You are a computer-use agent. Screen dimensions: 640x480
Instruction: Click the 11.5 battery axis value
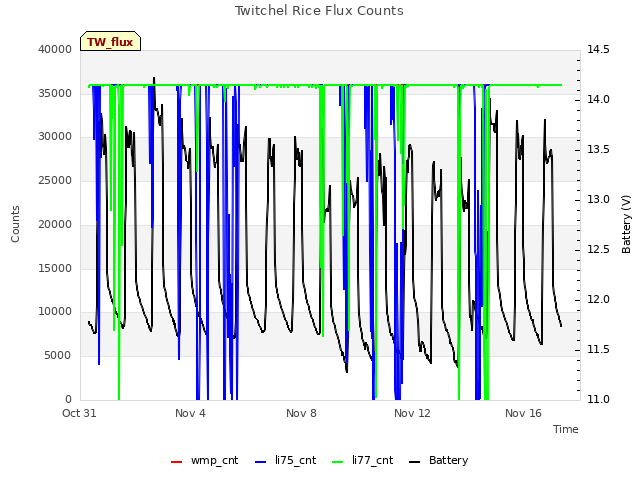click(x=598, y=349)
